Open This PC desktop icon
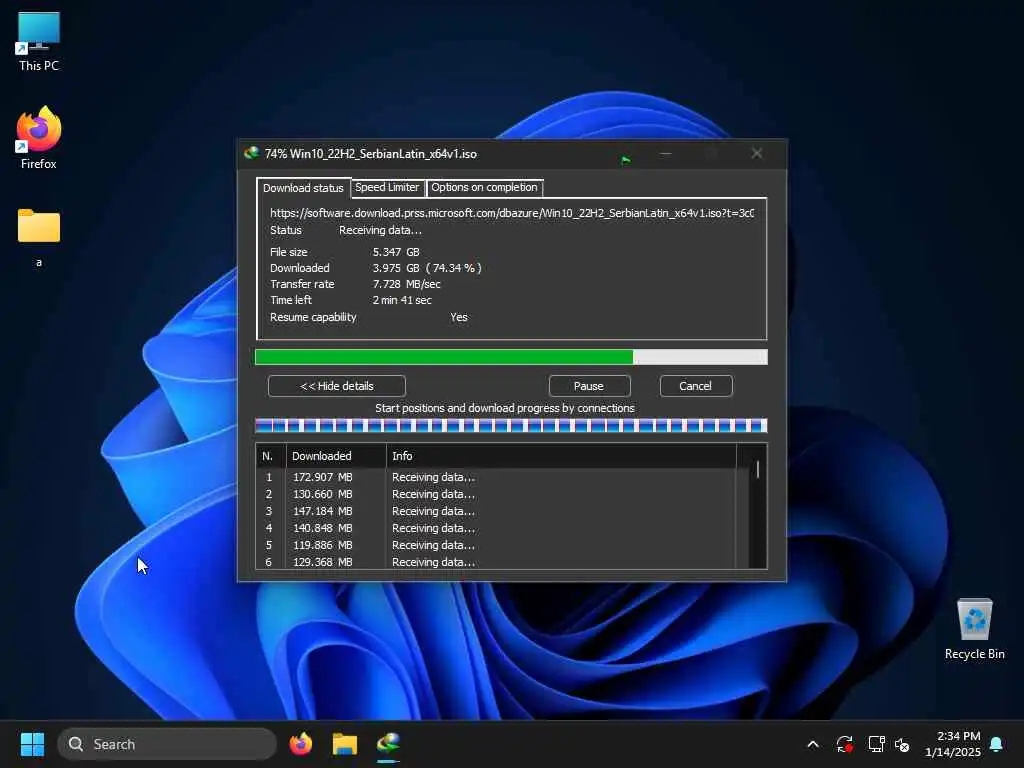The height and width of the screenshot is (768, 1024). point(39,42)
